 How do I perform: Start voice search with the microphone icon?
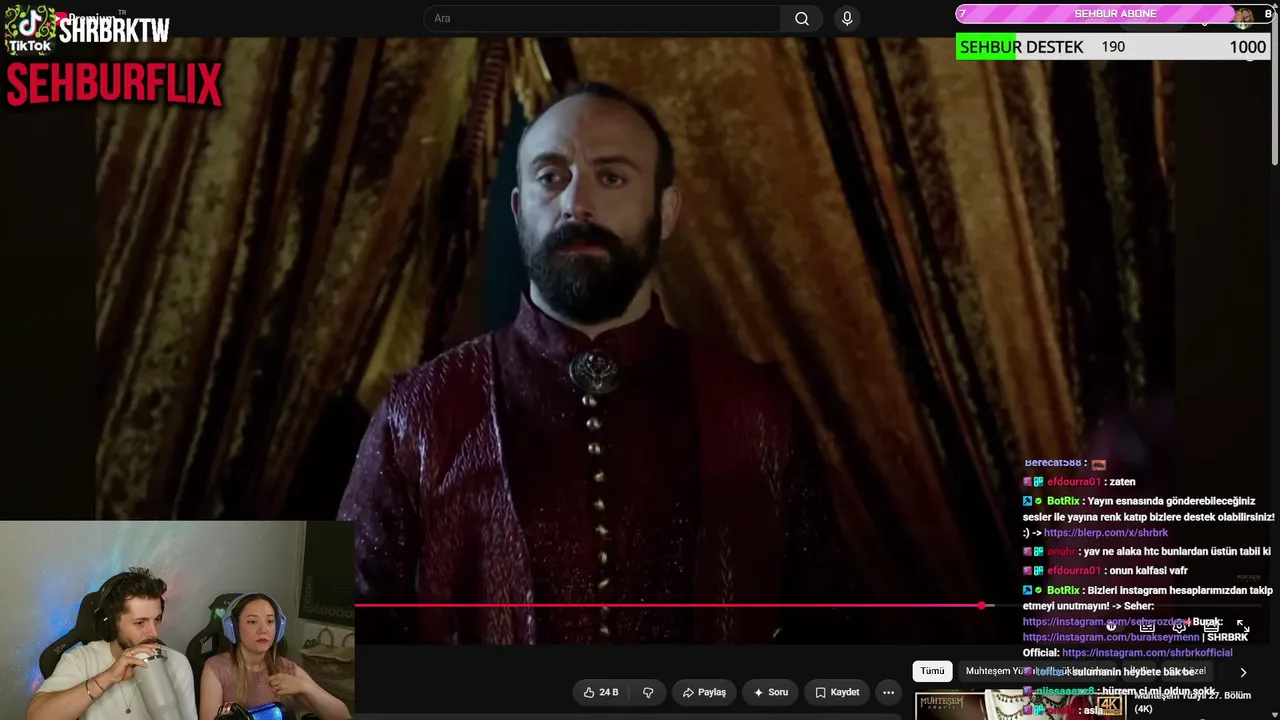pyautogui.click(x=847, y=18)
